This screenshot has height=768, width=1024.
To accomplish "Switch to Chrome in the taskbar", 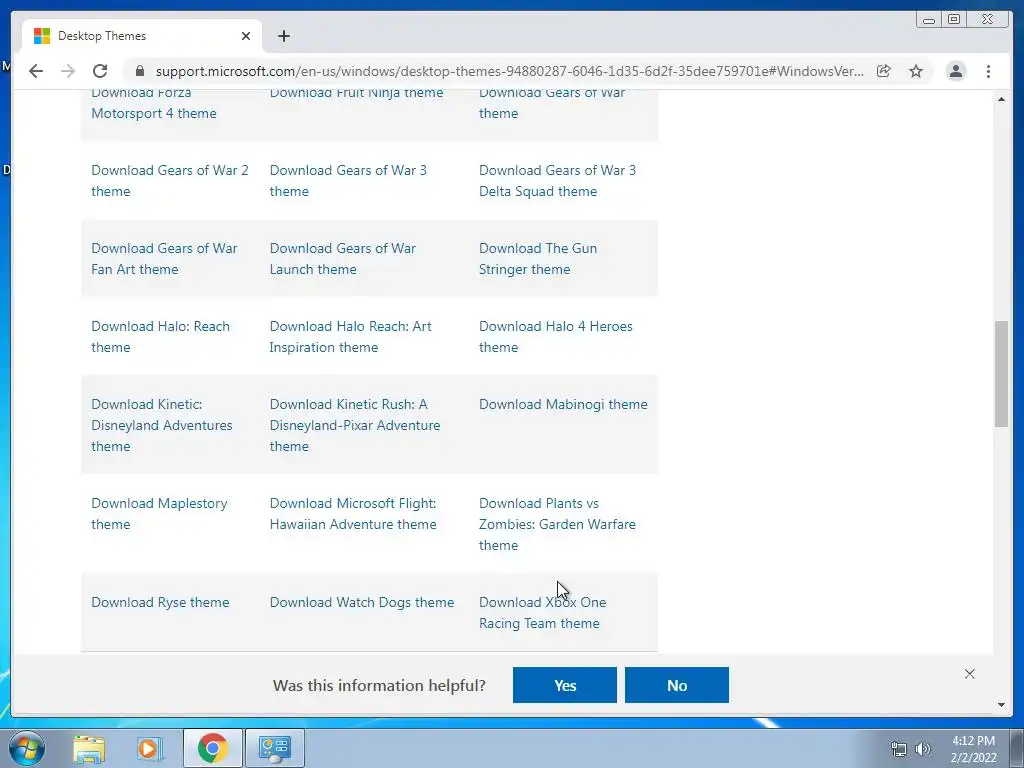I will coord(212,748).
